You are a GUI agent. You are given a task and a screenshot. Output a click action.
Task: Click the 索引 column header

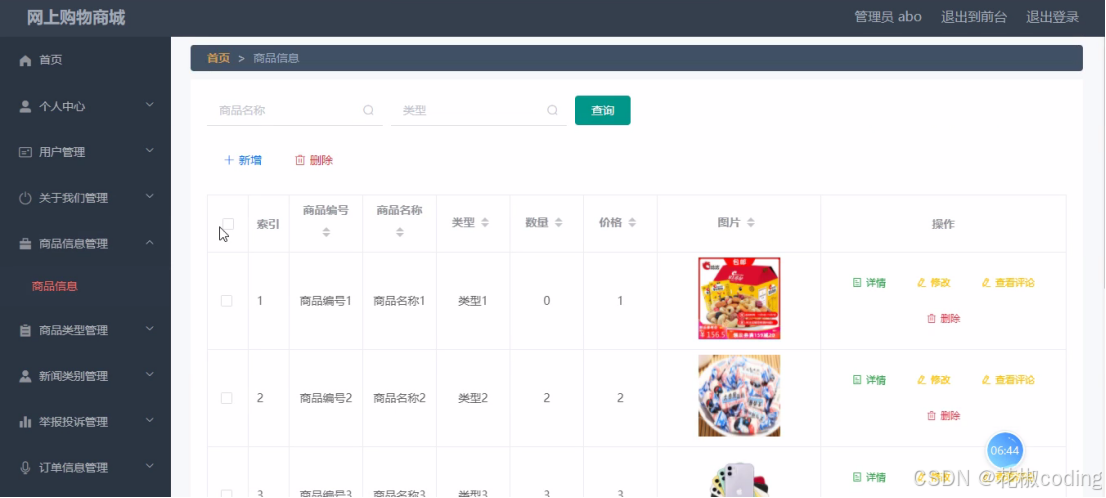pyautogui.click(x=268, y=224)
